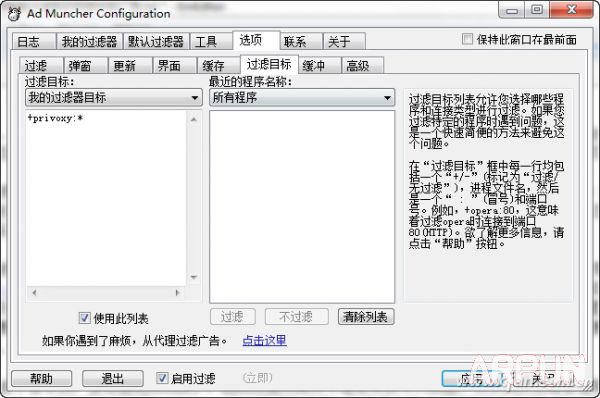Toggle 保持此窗口在最前面 checkbox

point(467,39)
